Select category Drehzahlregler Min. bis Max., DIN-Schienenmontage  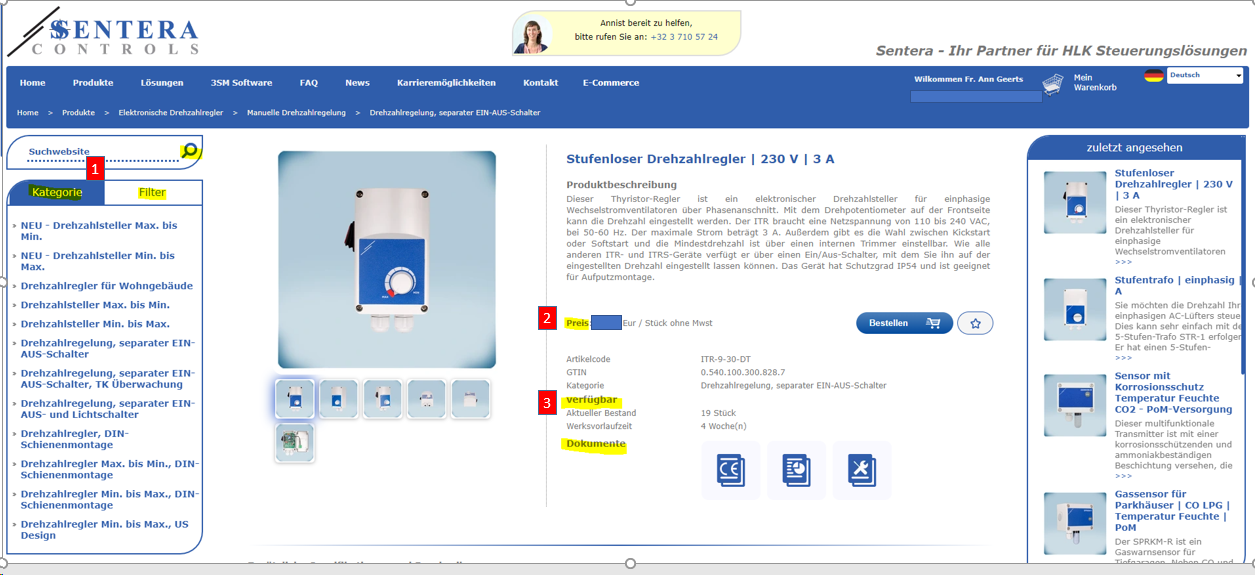(x=110, y=499)
